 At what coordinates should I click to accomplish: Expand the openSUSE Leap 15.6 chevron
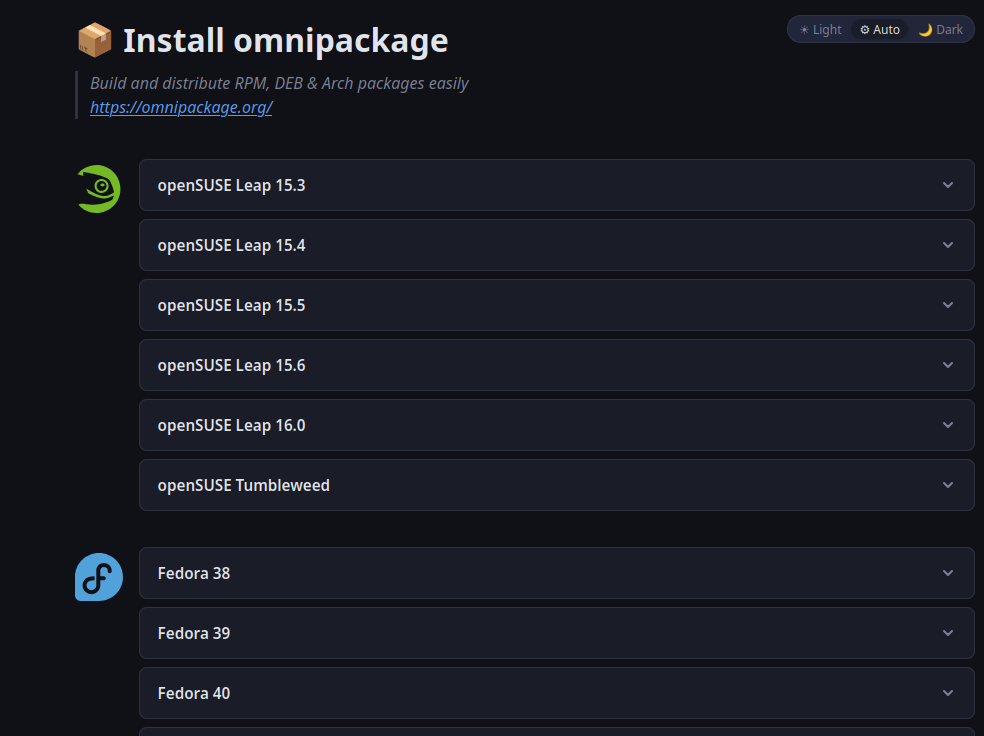(948, 365)
